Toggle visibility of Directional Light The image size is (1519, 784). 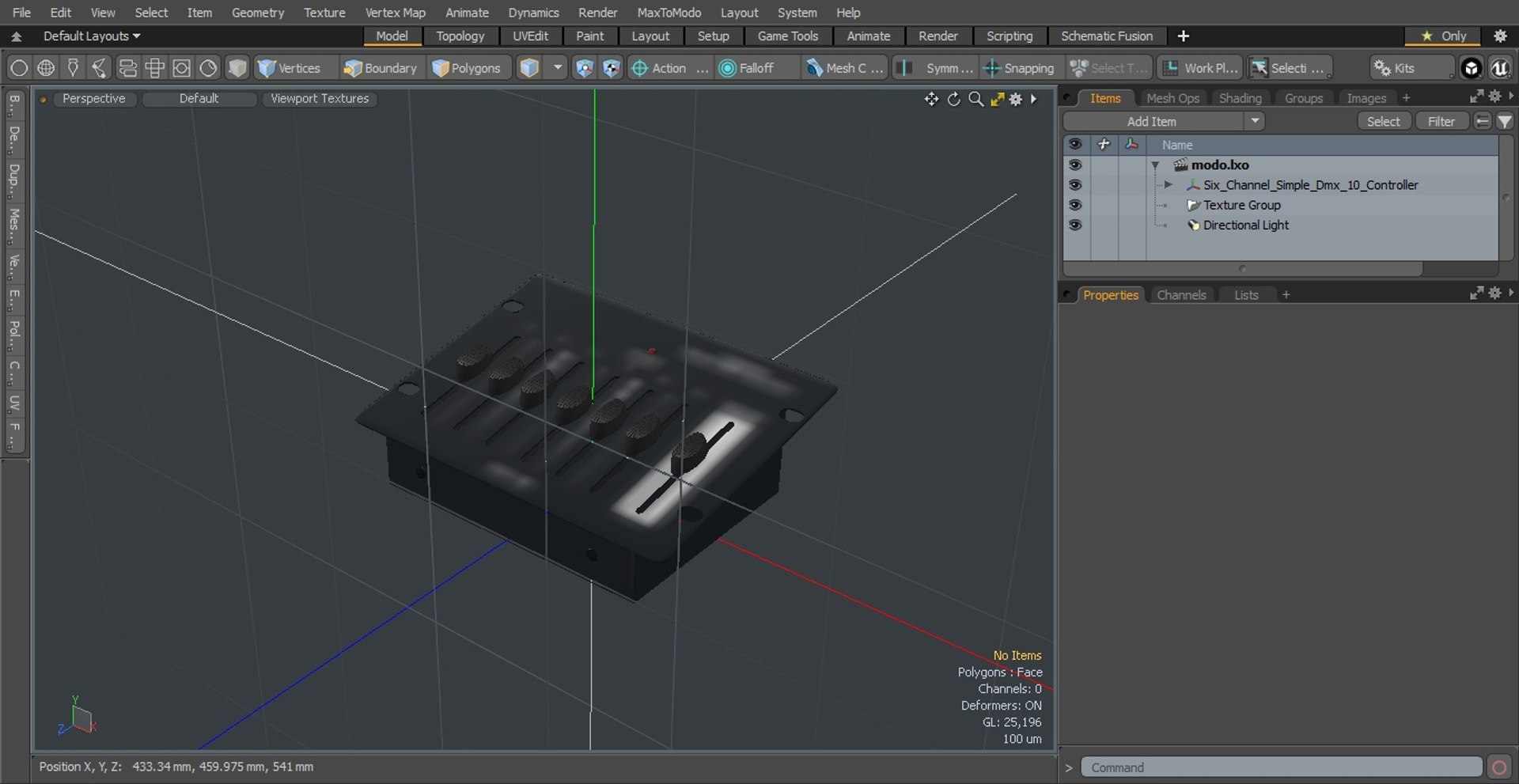pos(1075,225)
